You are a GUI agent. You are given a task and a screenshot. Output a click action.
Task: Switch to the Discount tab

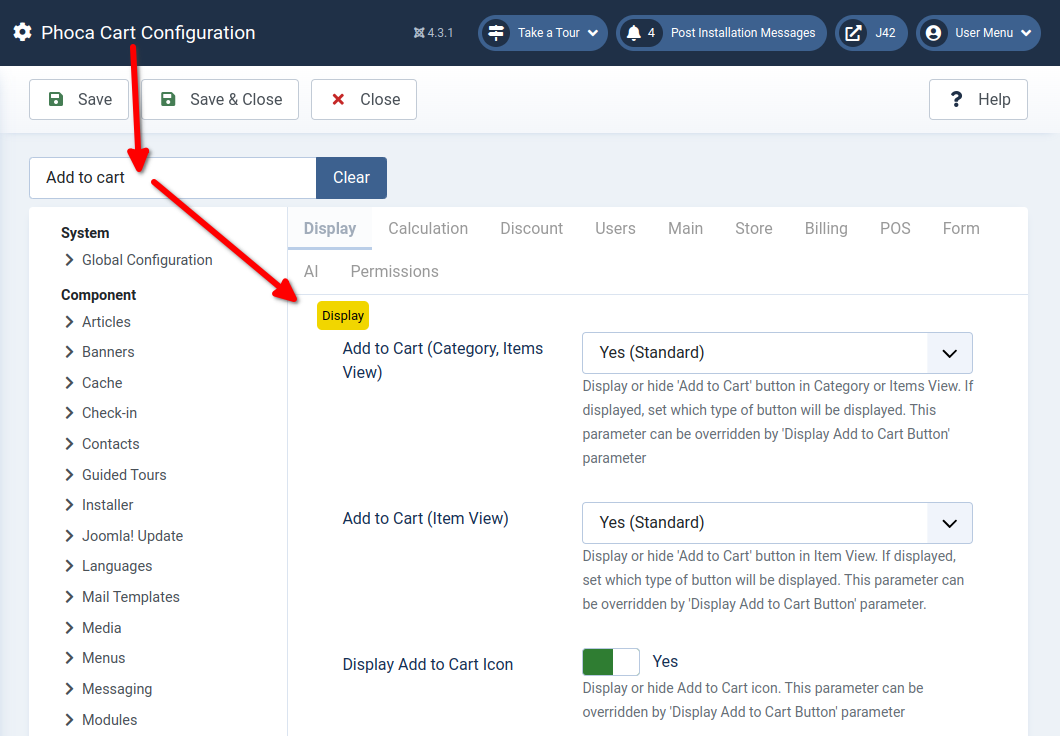[531, 228]
